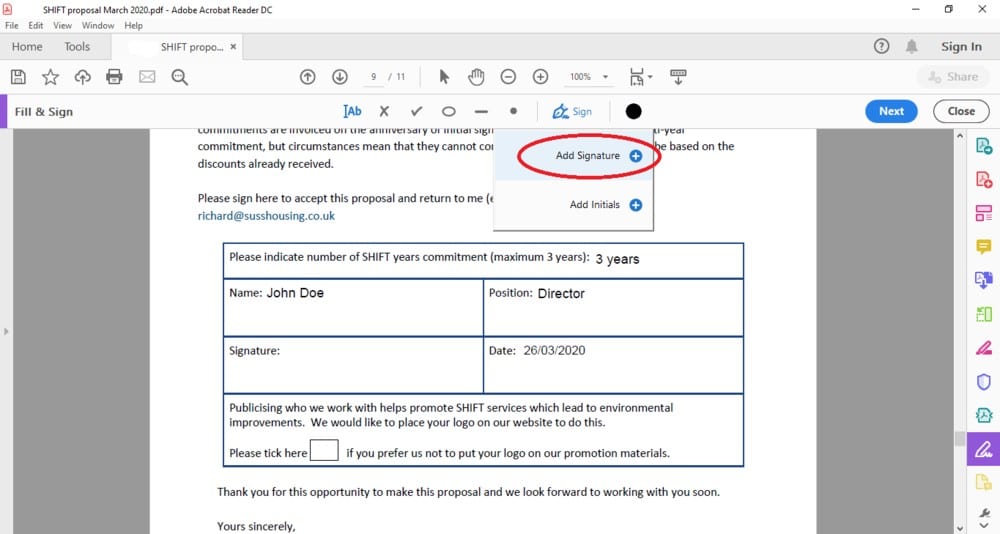Open the Export PDF sidebar tool

[984, 146]
